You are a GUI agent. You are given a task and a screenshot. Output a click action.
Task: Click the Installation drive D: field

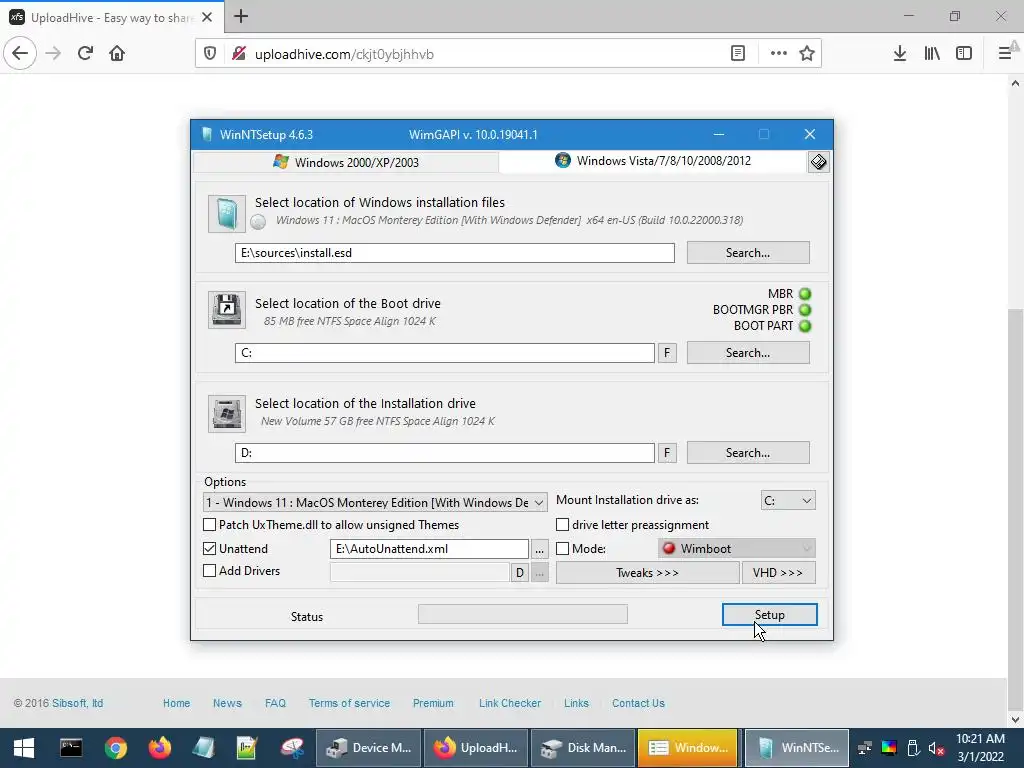445,453
